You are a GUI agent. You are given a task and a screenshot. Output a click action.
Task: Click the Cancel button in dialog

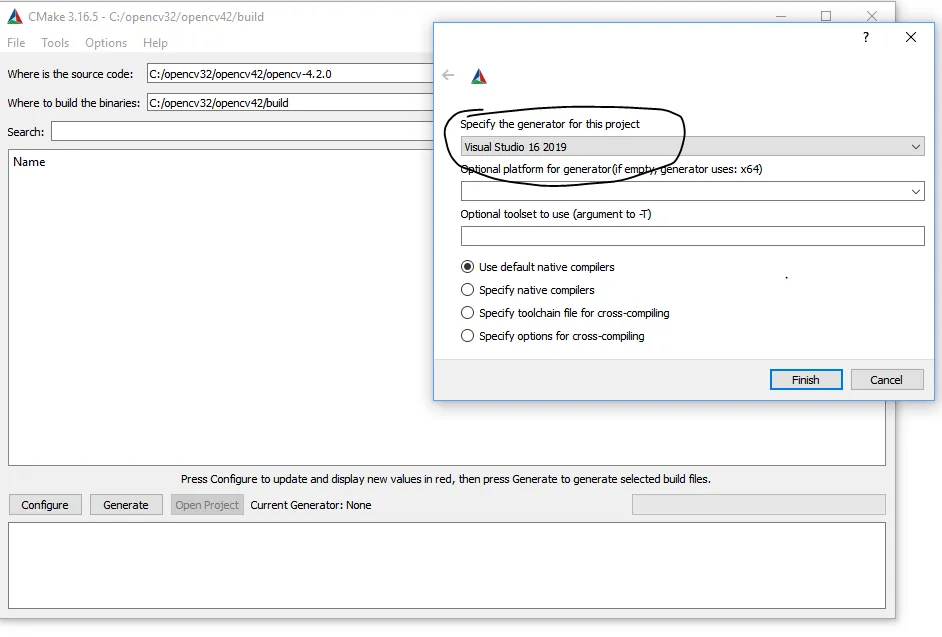point(887,380)
